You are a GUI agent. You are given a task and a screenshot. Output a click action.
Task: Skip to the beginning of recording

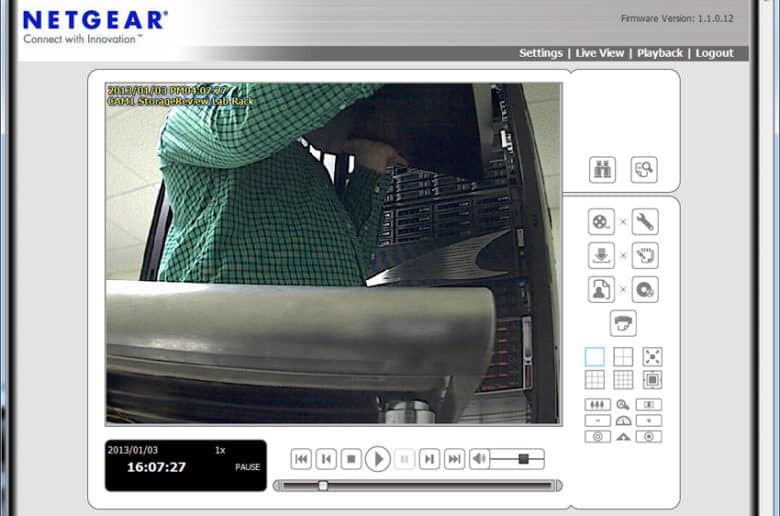(301, 459)
